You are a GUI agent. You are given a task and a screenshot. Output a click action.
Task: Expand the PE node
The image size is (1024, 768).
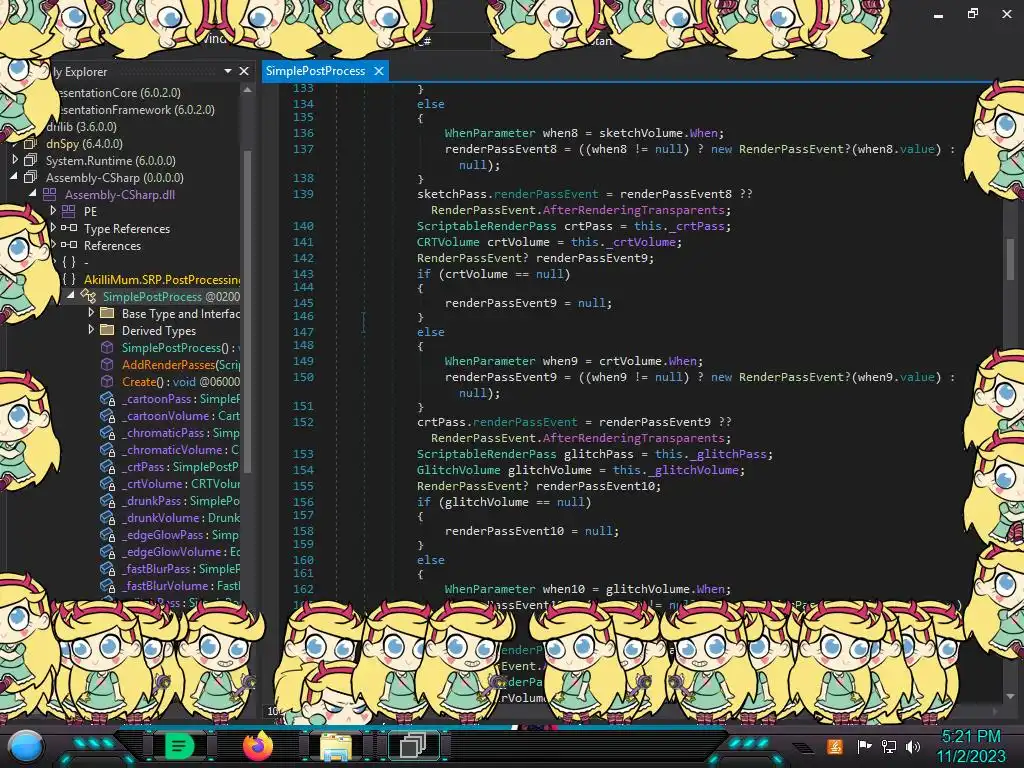pyautogui.click(x=53, y=211)
